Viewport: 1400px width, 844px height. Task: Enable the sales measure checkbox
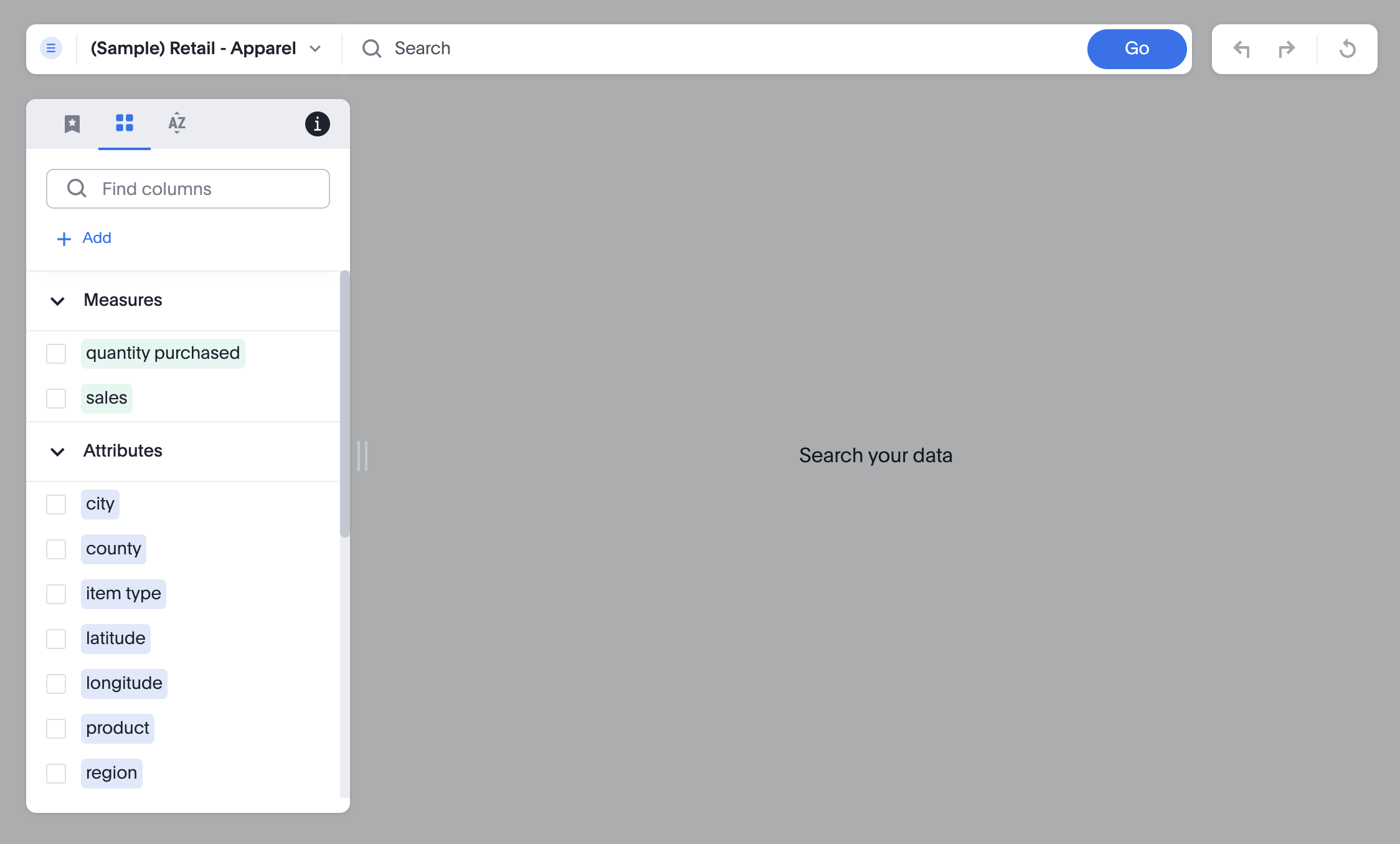57,397
